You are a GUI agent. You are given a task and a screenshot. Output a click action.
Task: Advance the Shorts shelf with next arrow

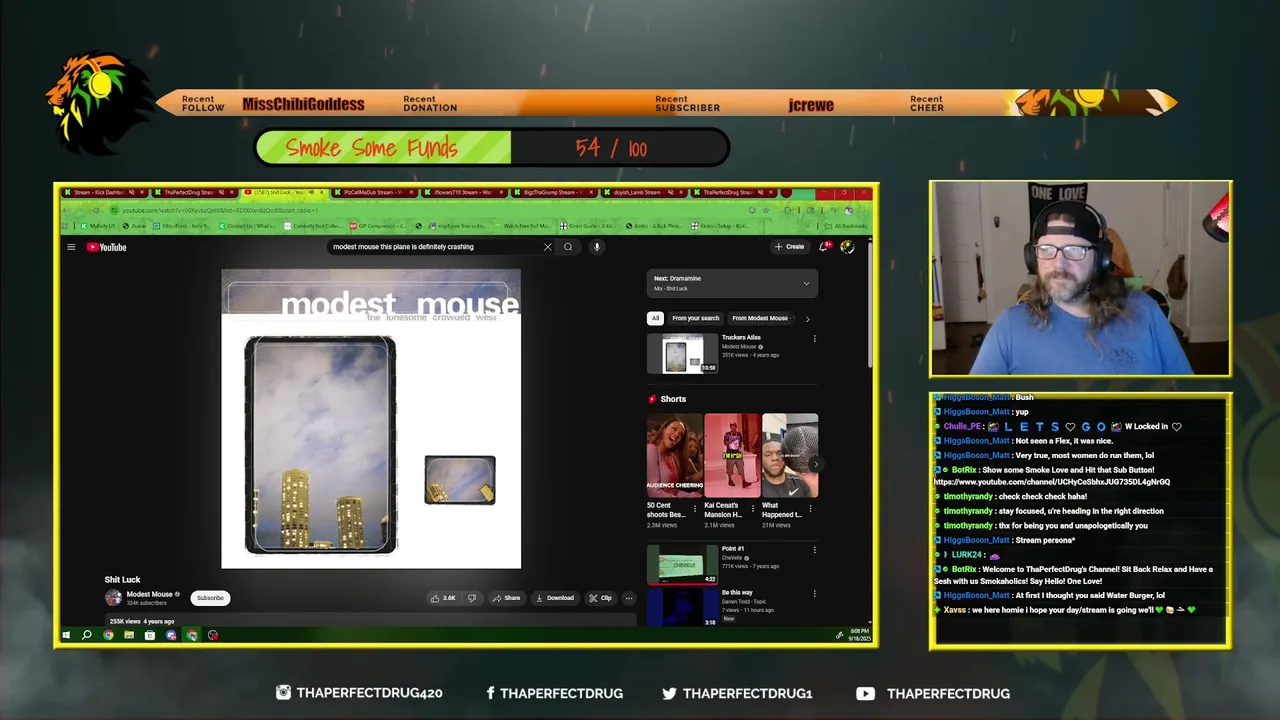[x=815, y=464]
